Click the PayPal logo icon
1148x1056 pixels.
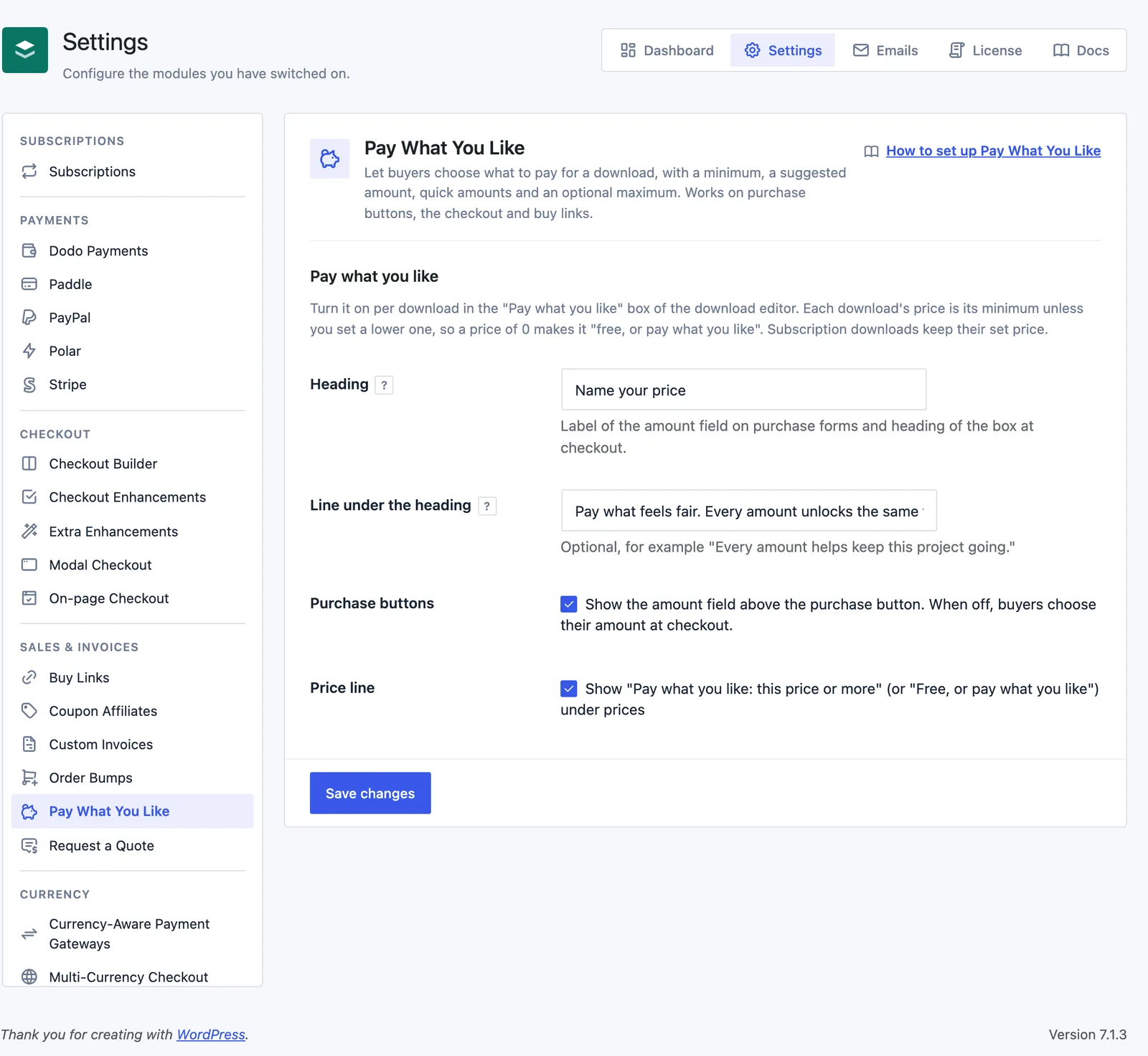29,317
